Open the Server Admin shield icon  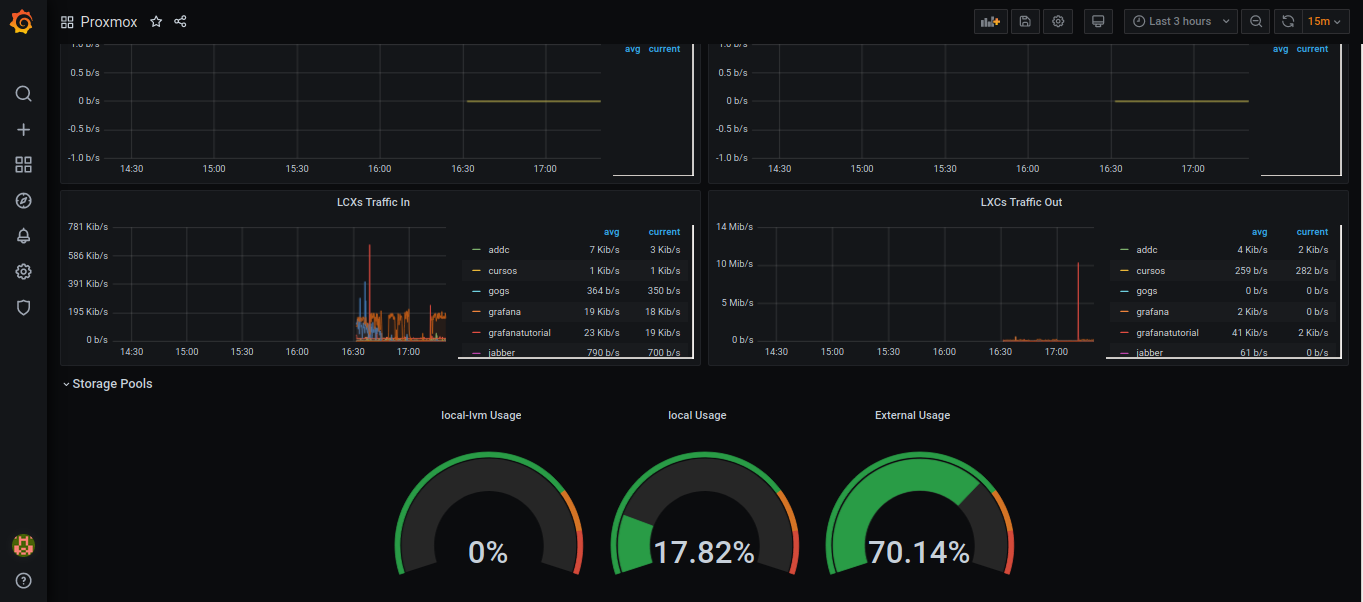pyautogui.click(x=24, y=308)
